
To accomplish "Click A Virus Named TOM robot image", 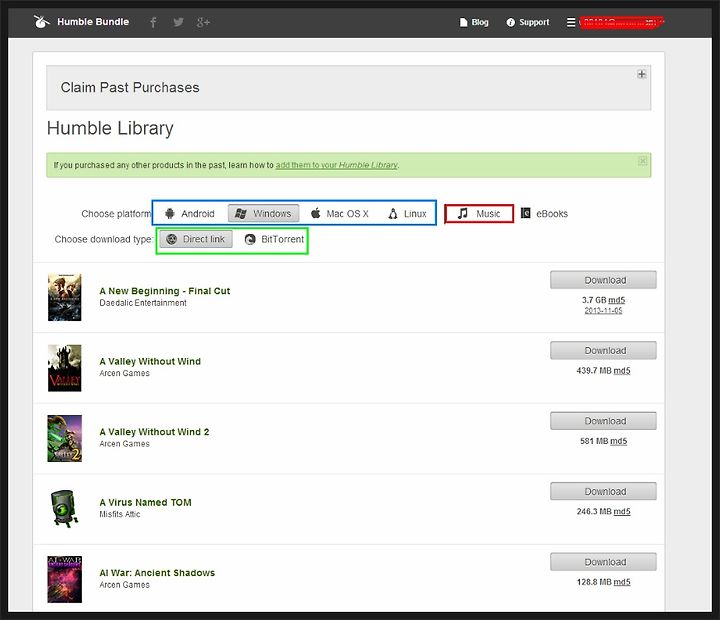I will click(65, 508).
